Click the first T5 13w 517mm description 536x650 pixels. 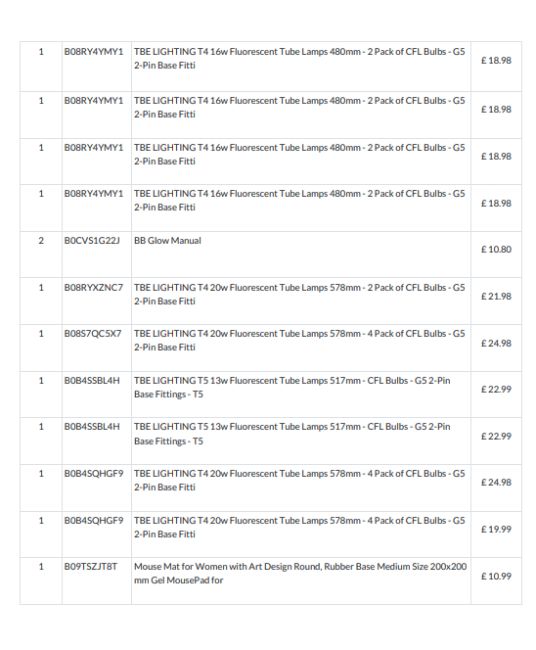coord(292,387)
